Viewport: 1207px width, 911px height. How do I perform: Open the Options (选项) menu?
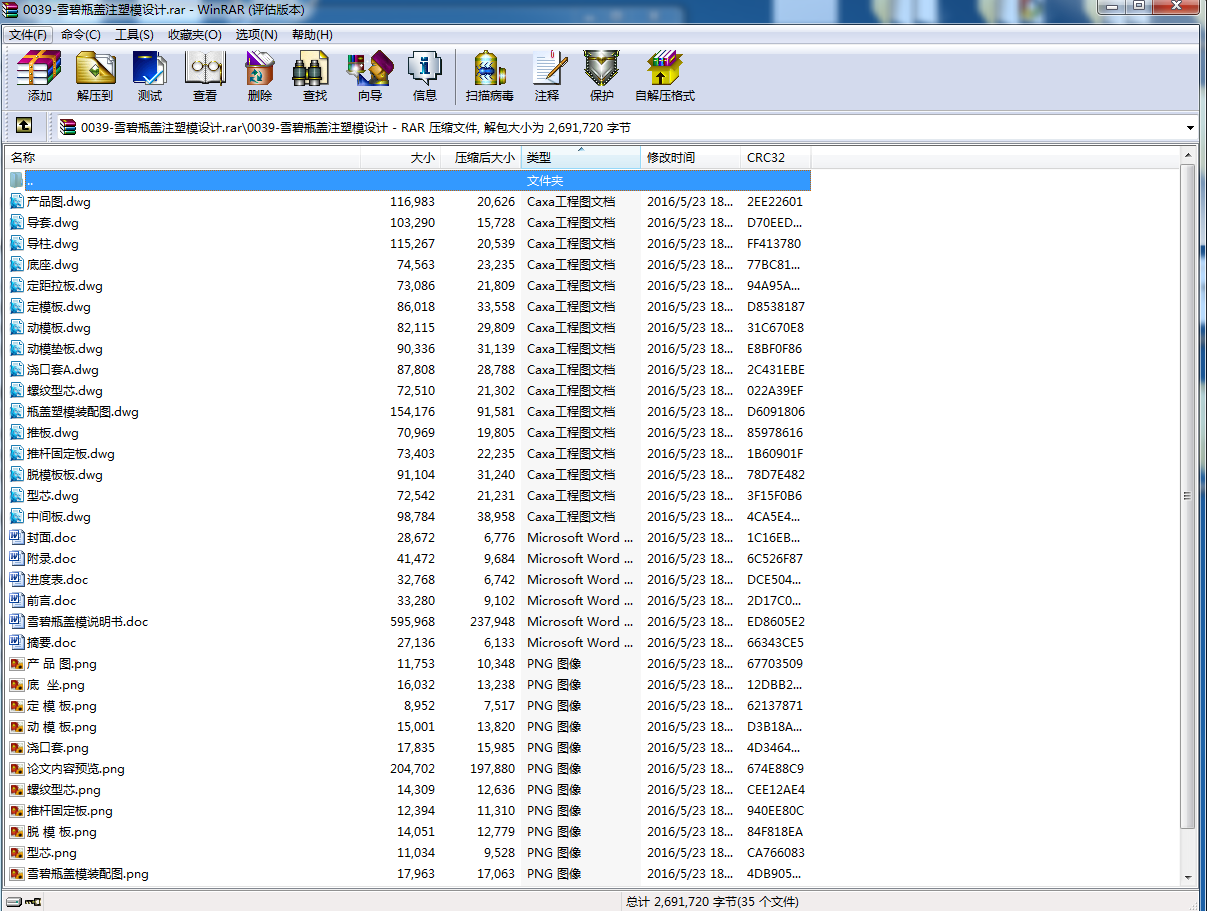click(x=256, y=34)
